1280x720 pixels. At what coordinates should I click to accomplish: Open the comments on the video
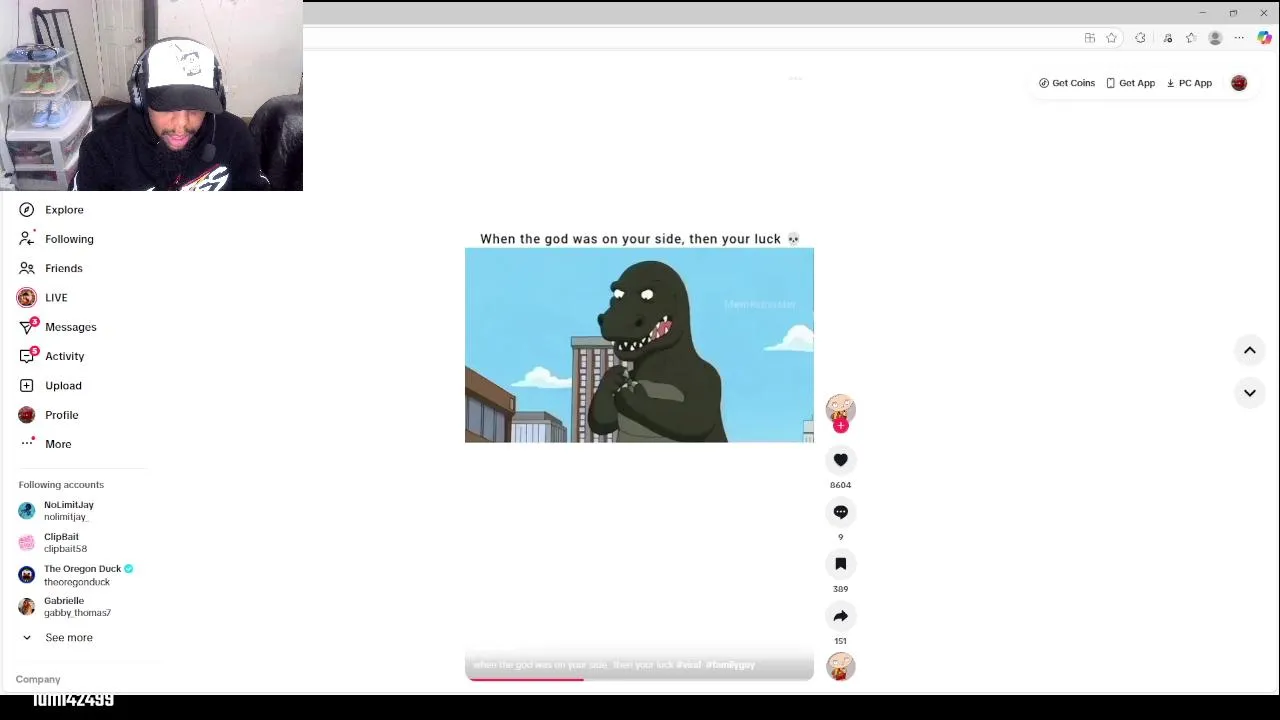pyautogui.click(x=841, y=512)
